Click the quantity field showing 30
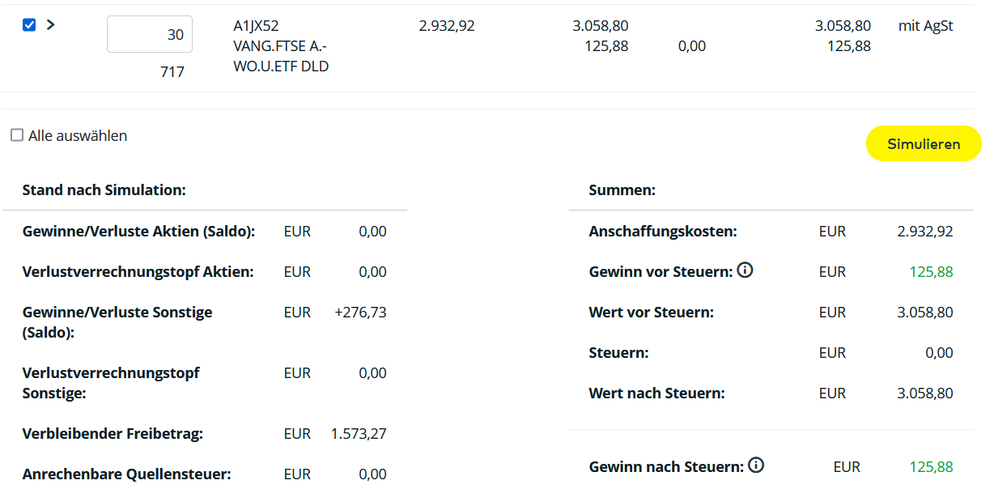Screen dimensions: 998x498 [150, 34]
